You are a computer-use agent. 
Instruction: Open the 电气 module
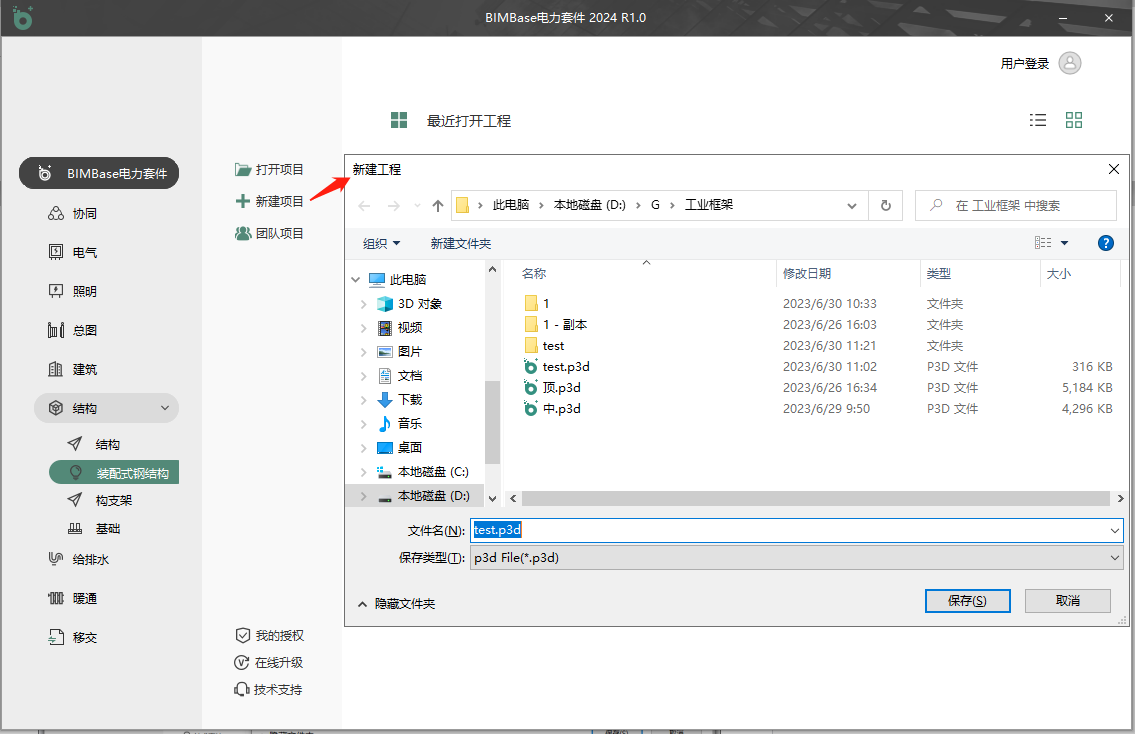(72, 252)
